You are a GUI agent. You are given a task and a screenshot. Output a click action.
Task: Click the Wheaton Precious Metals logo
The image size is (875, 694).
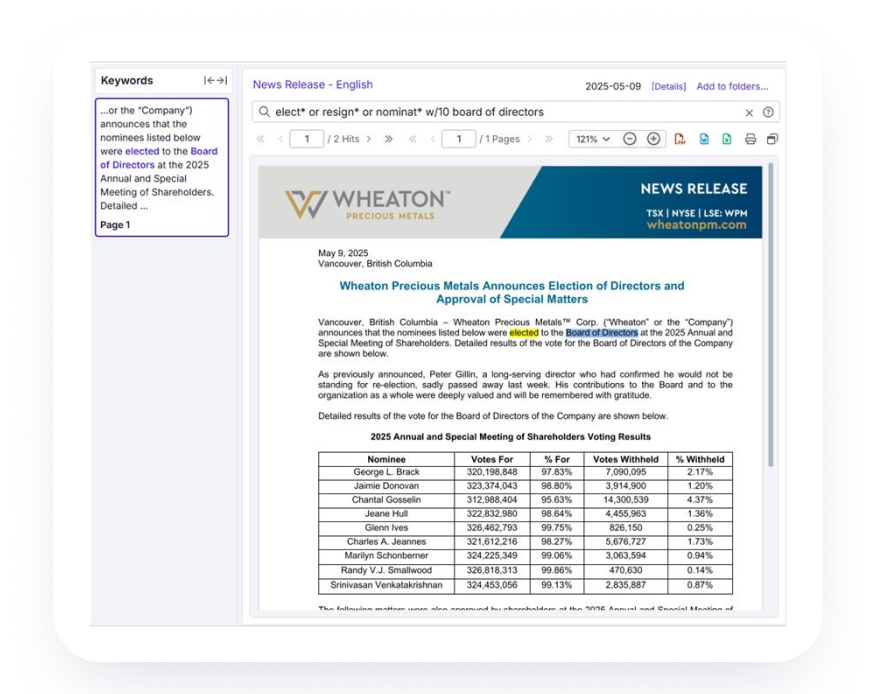tap(367, 204)
